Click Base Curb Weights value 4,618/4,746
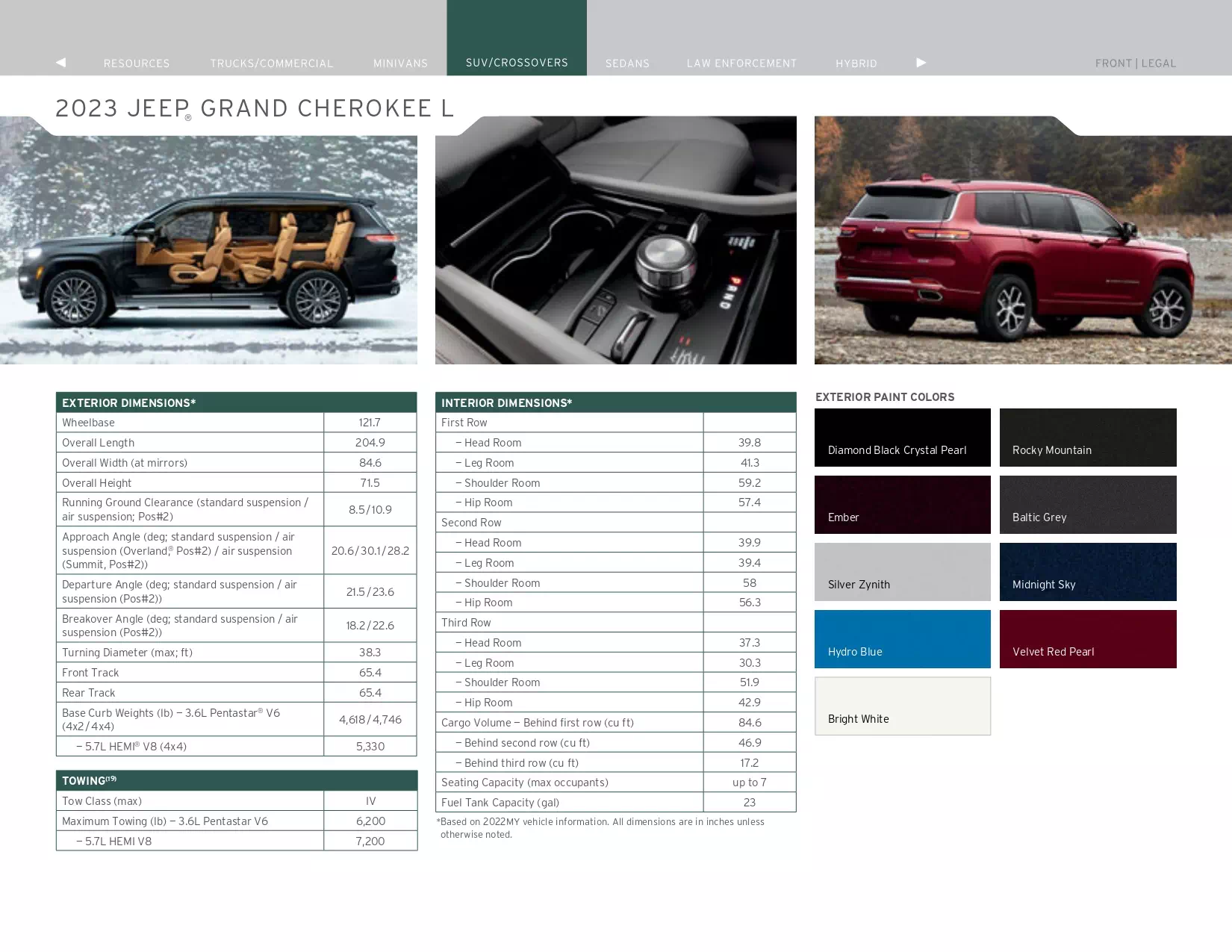The image size is (1232, 952). (x=370, y=720)
